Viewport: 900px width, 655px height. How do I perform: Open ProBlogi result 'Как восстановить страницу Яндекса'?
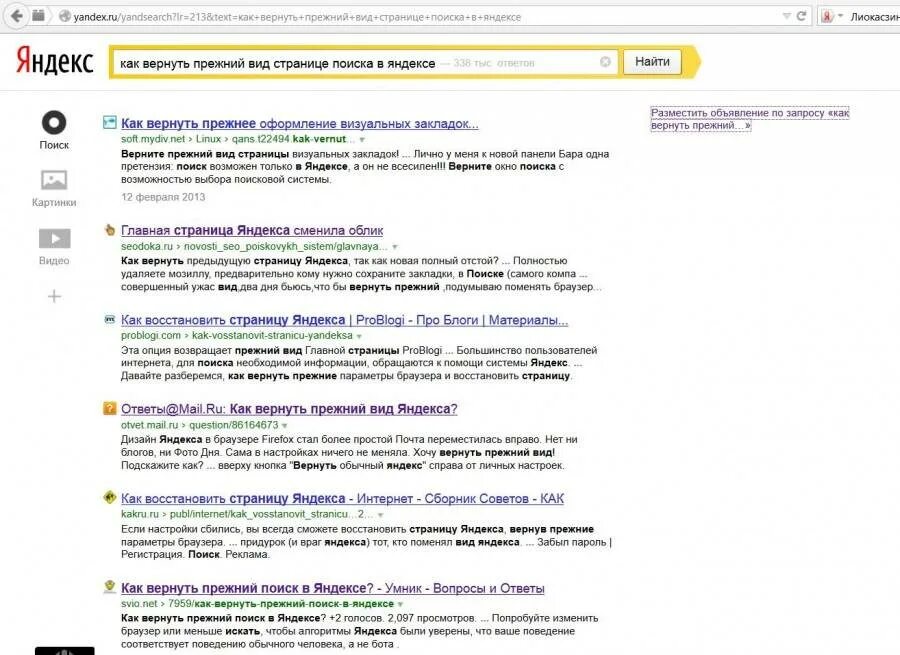344,320
